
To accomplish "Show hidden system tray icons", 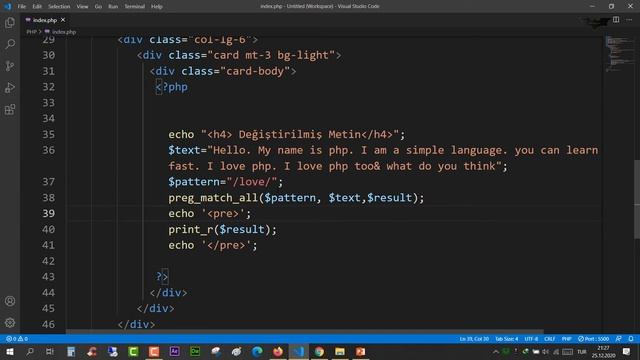I will pos(496,351).
